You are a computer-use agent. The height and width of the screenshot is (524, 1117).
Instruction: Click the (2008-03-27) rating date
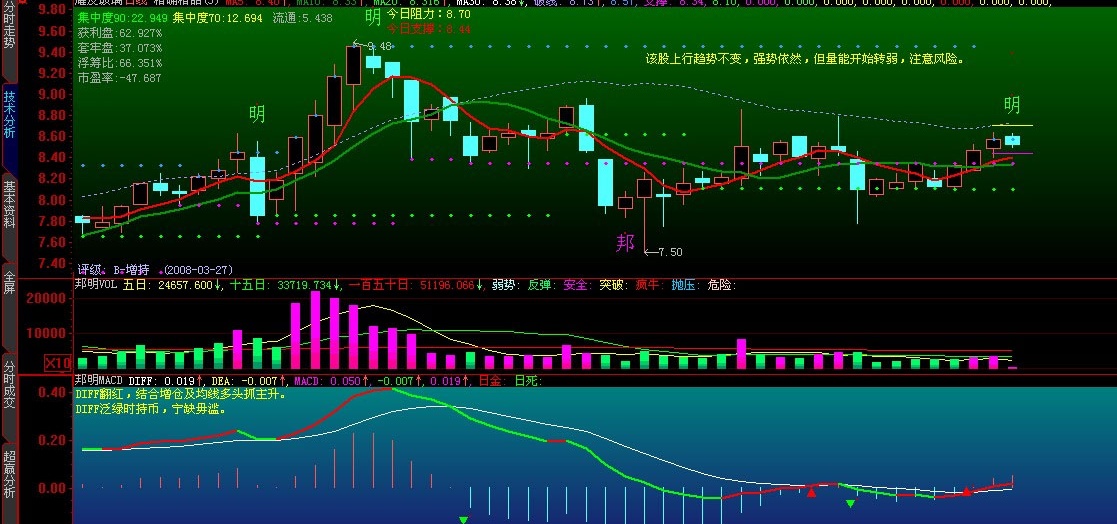[198, 271]
